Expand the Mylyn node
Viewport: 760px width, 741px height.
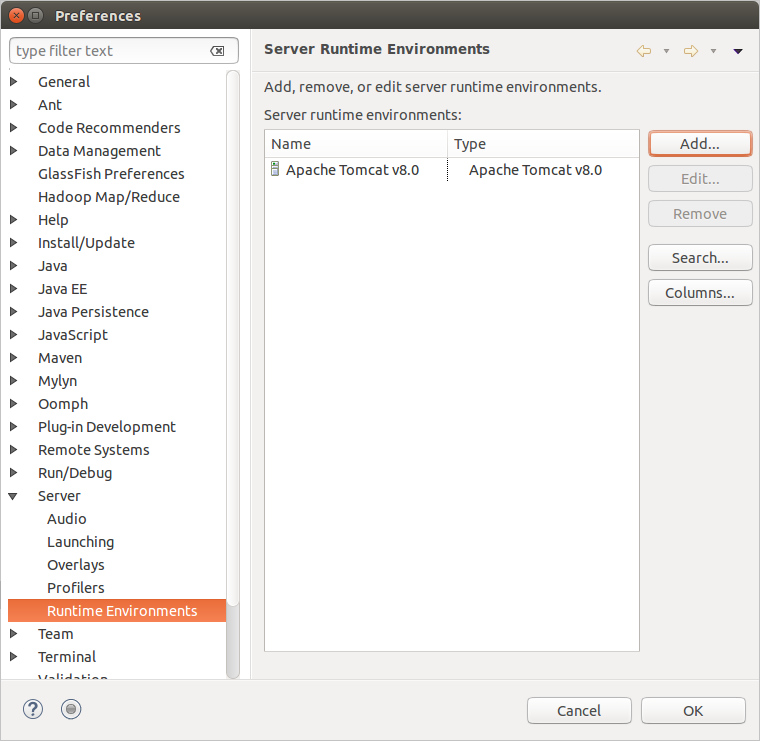(x=14, y=380)
